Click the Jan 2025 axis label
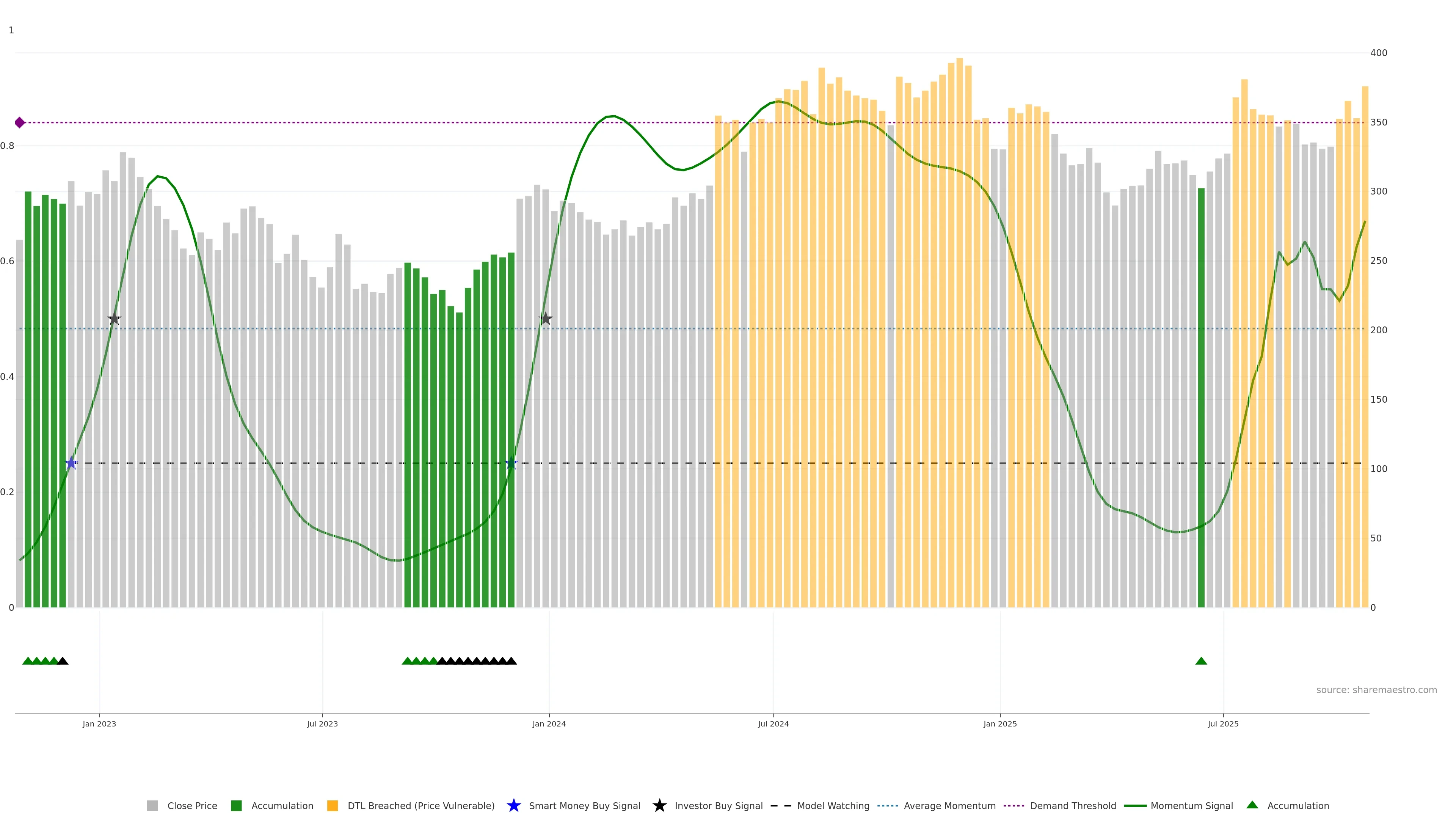This screenshot has height=819, width=1456. 999,724
